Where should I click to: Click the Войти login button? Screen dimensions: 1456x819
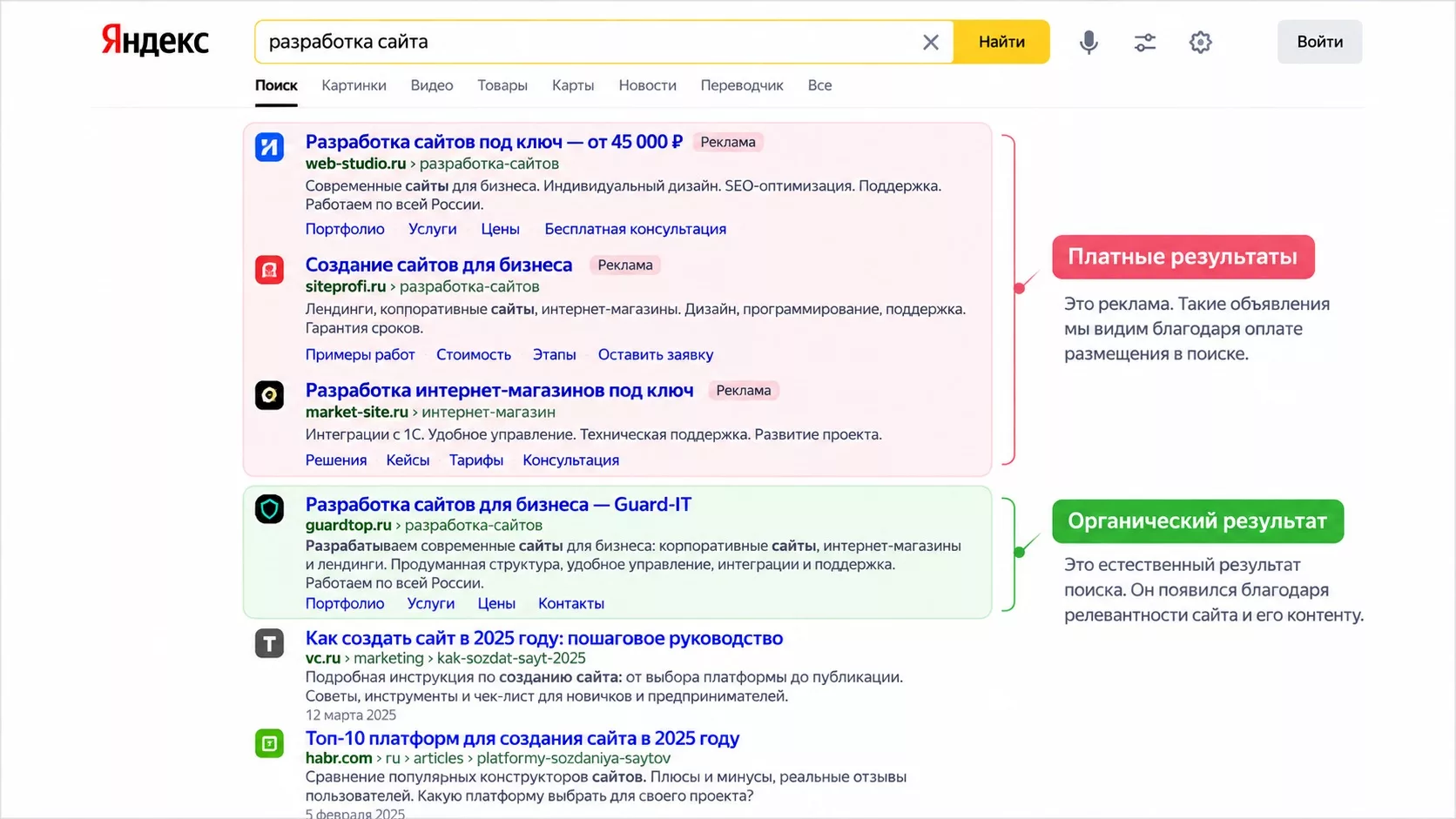click(1319, 42)
